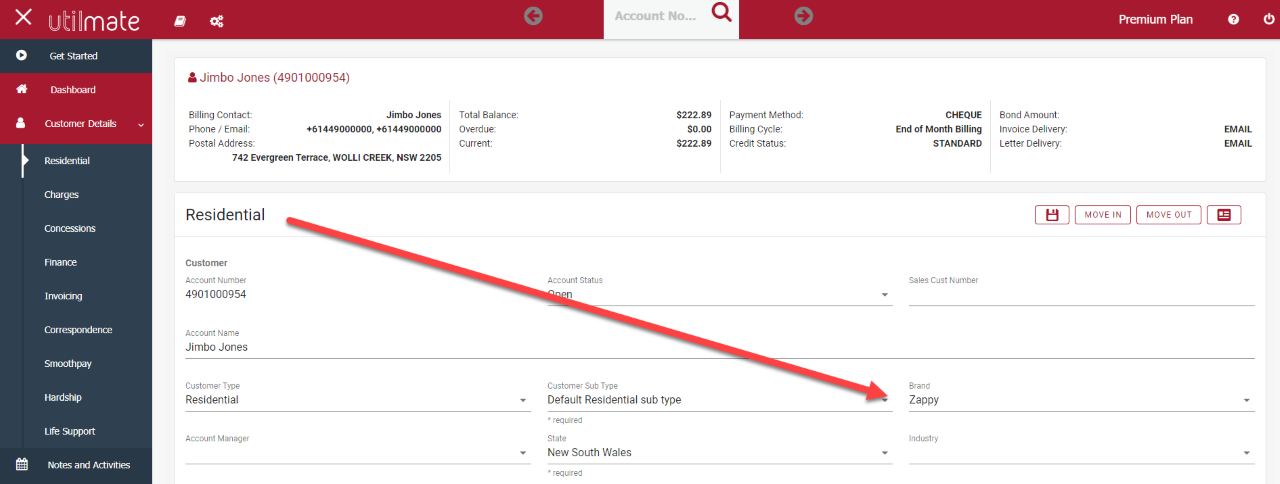
Task: Click the Residential section heading
Action: [225, 215]
